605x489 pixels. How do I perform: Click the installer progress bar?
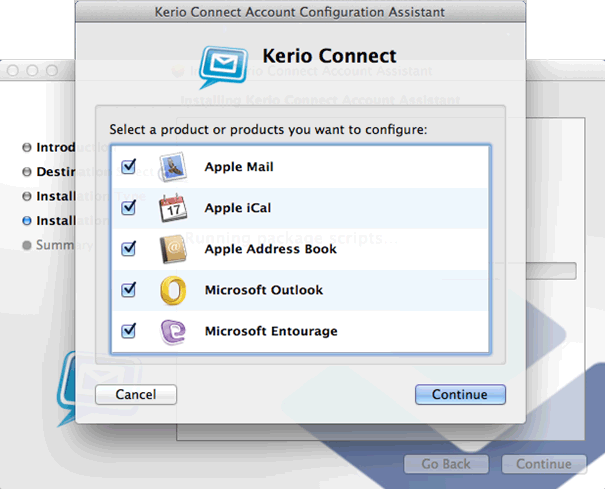tap(551, 271)
